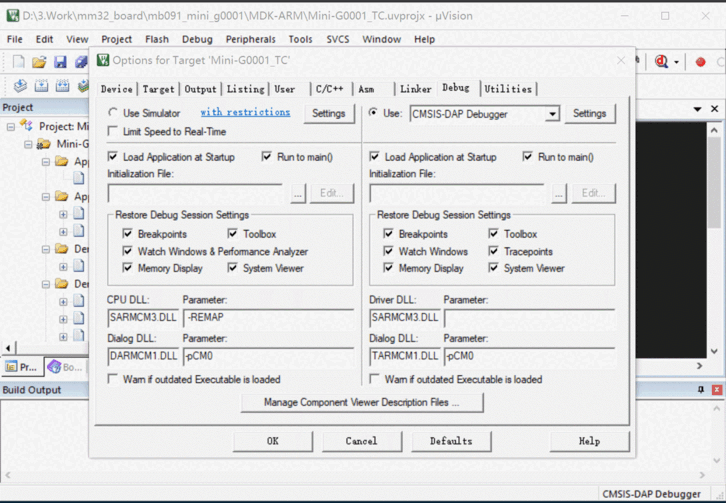Select the Use Simulator radio button
Viewport: 726px width, 503px height.
113,114
